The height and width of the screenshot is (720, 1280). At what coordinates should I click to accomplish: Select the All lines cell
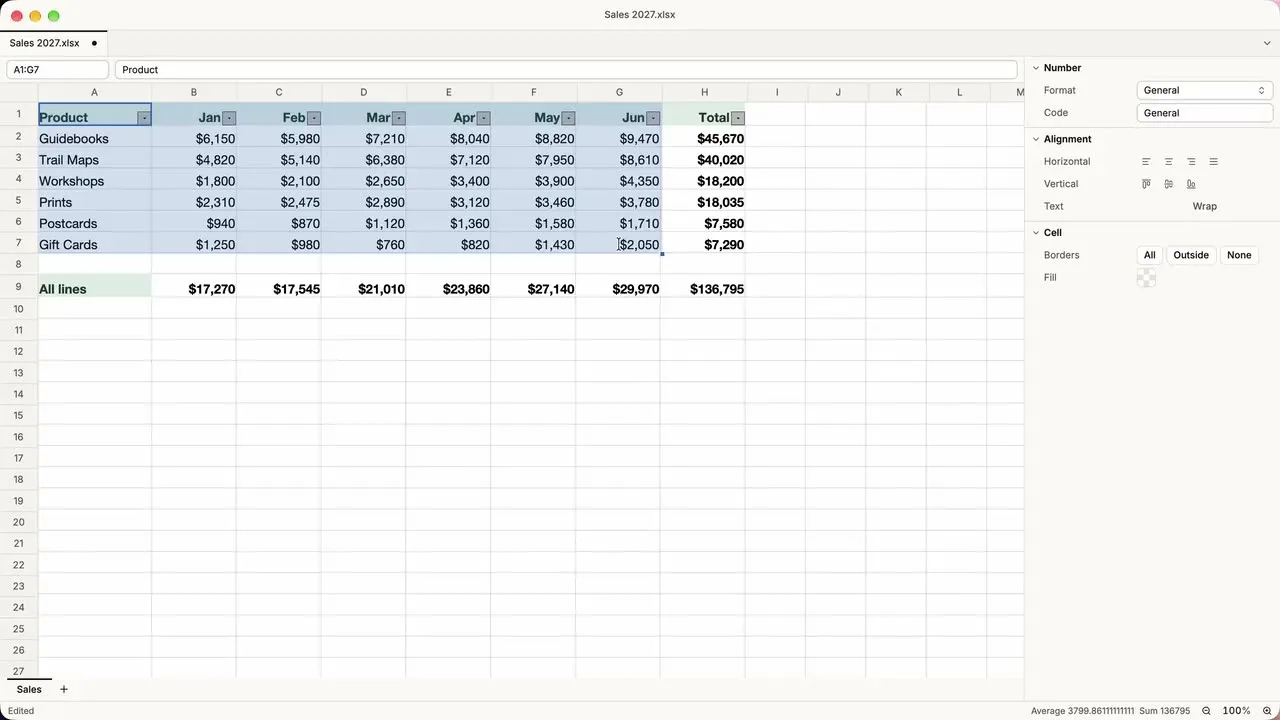pyautogui.click(x=95, y=289)
